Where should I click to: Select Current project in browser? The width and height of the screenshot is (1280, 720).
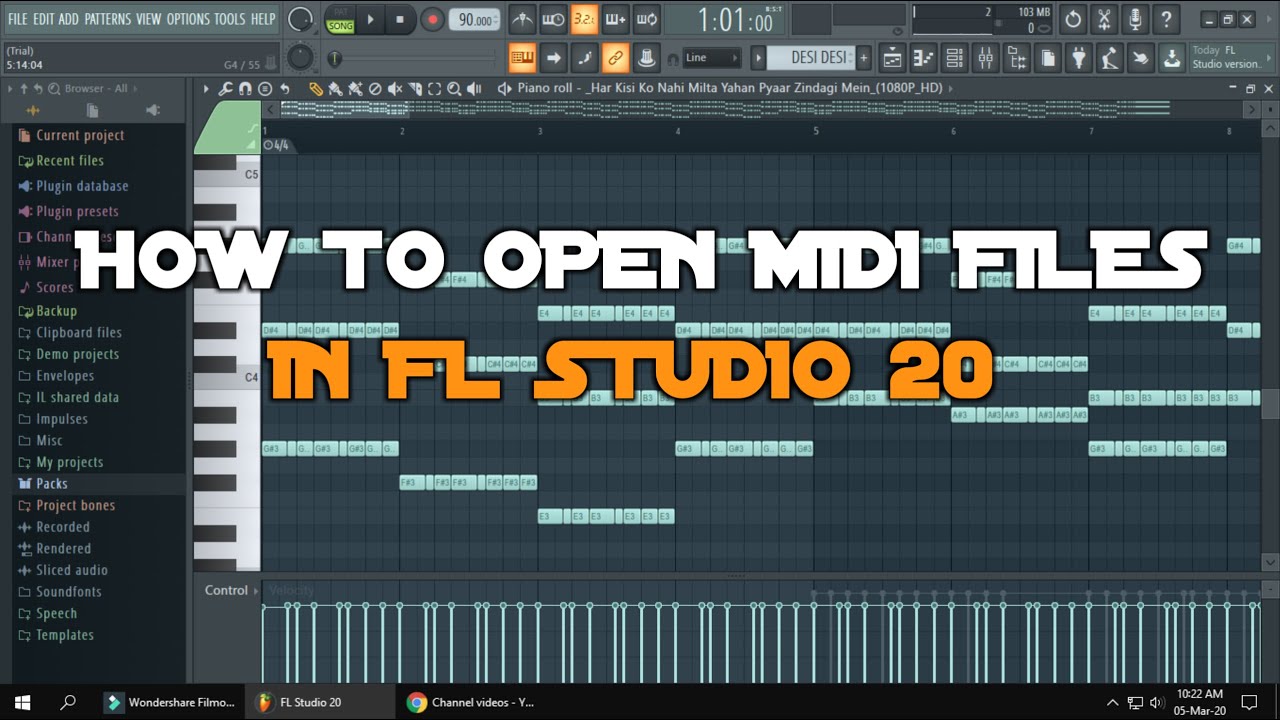[80, 135]
